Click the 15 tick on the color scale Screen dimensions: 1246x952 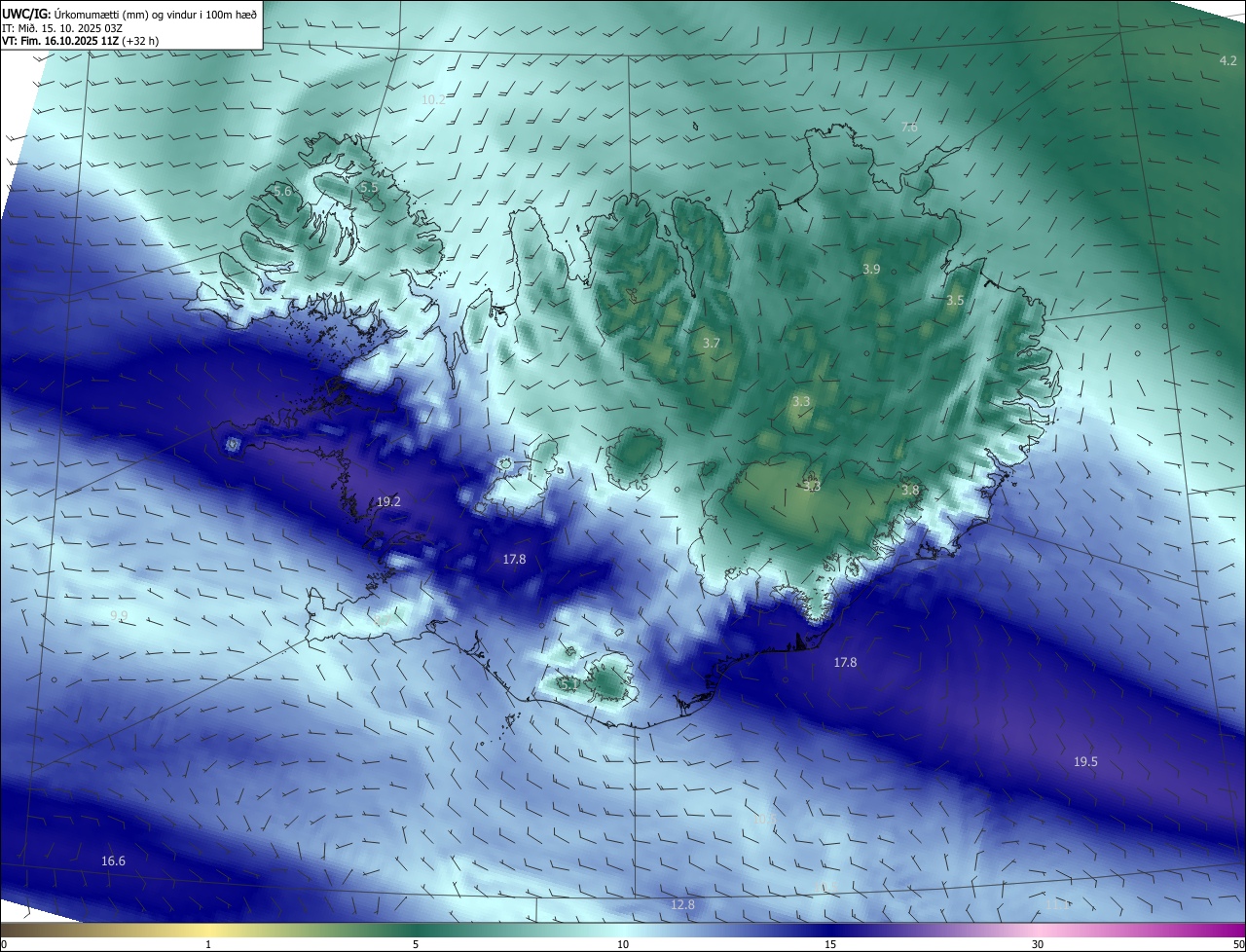tap(830, 944)
